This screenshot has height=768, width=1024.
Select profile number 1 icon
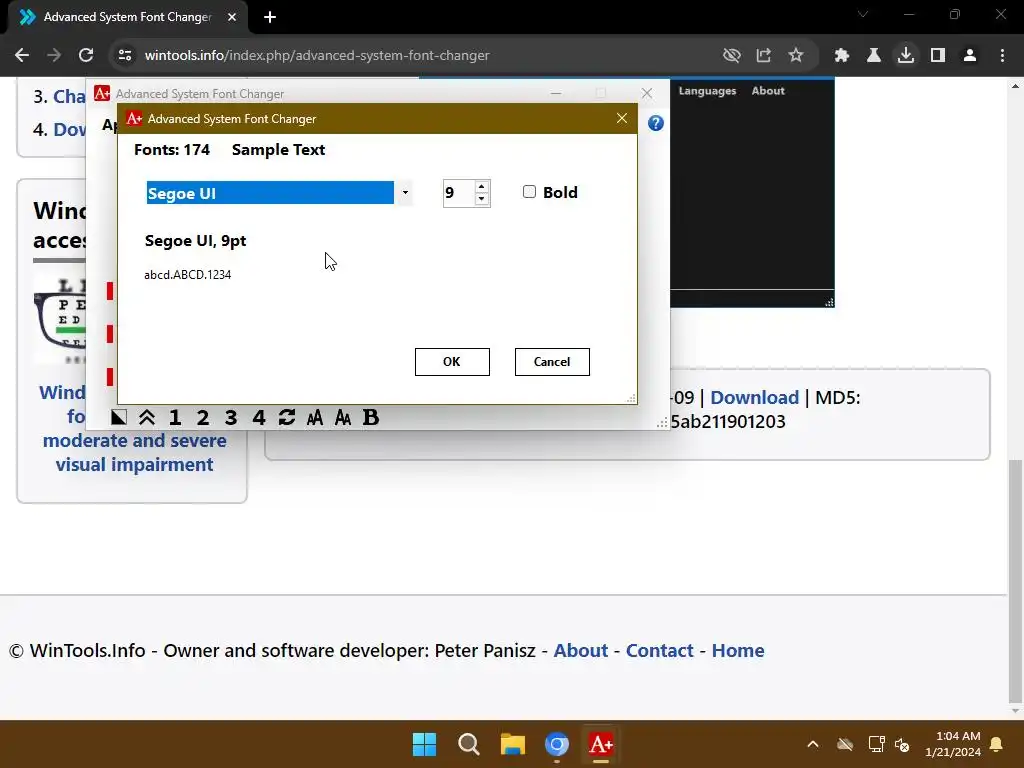(x=175, y=417)
